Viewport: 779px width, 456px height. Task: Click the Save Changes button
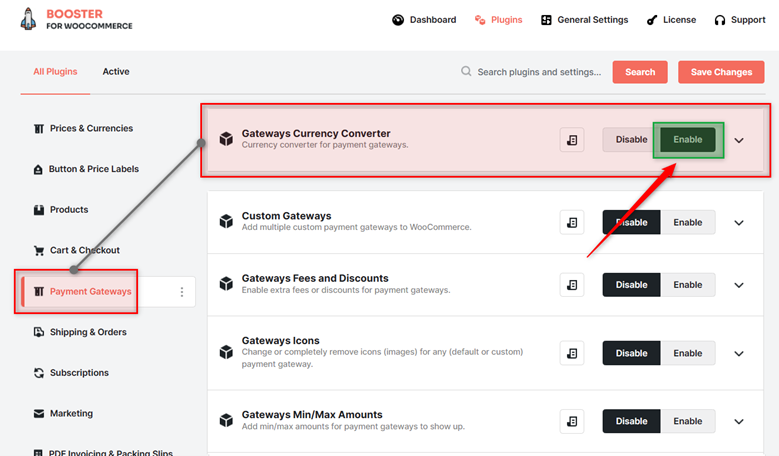coord(721,72)
